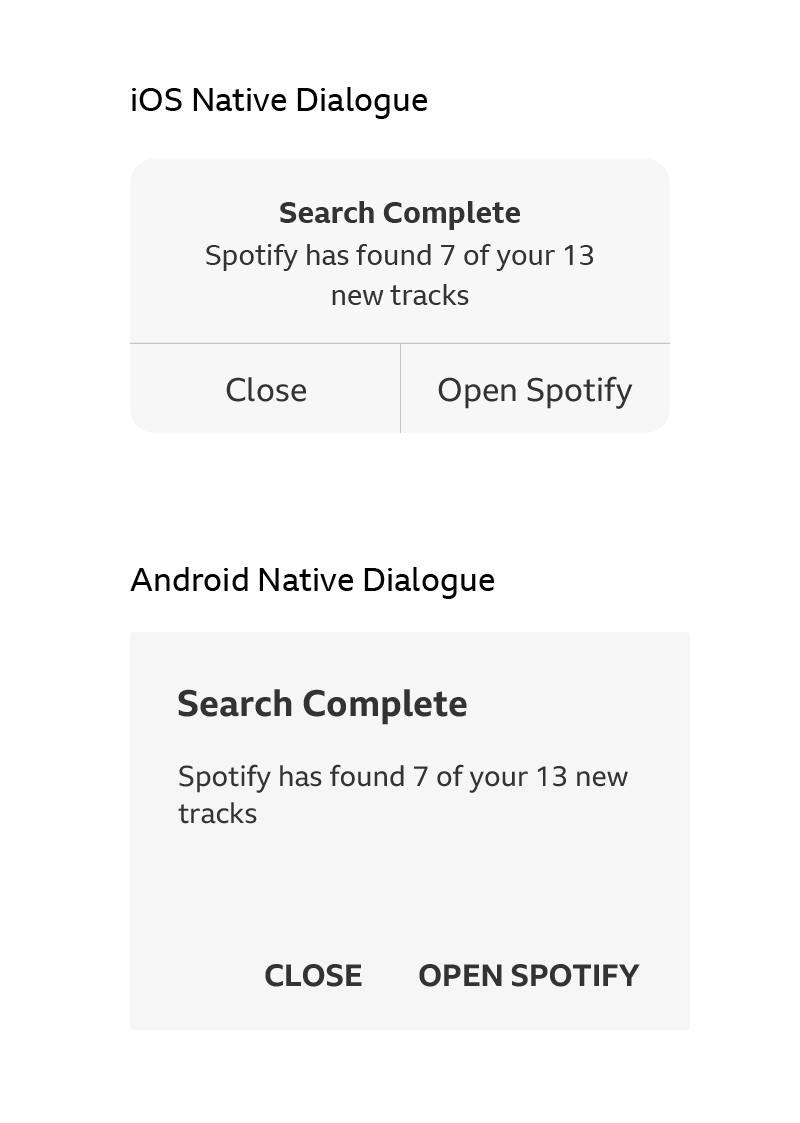Click the word "tracks" in Android dialogue
Viewport: 800px width, 1123px height.
(x=217, y=814)
